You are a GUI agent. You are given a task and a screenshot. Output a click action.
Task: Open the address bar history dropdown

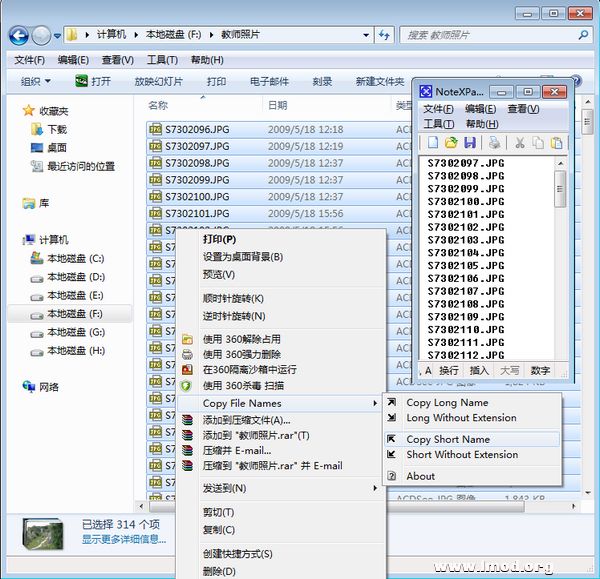coord(366,35)
